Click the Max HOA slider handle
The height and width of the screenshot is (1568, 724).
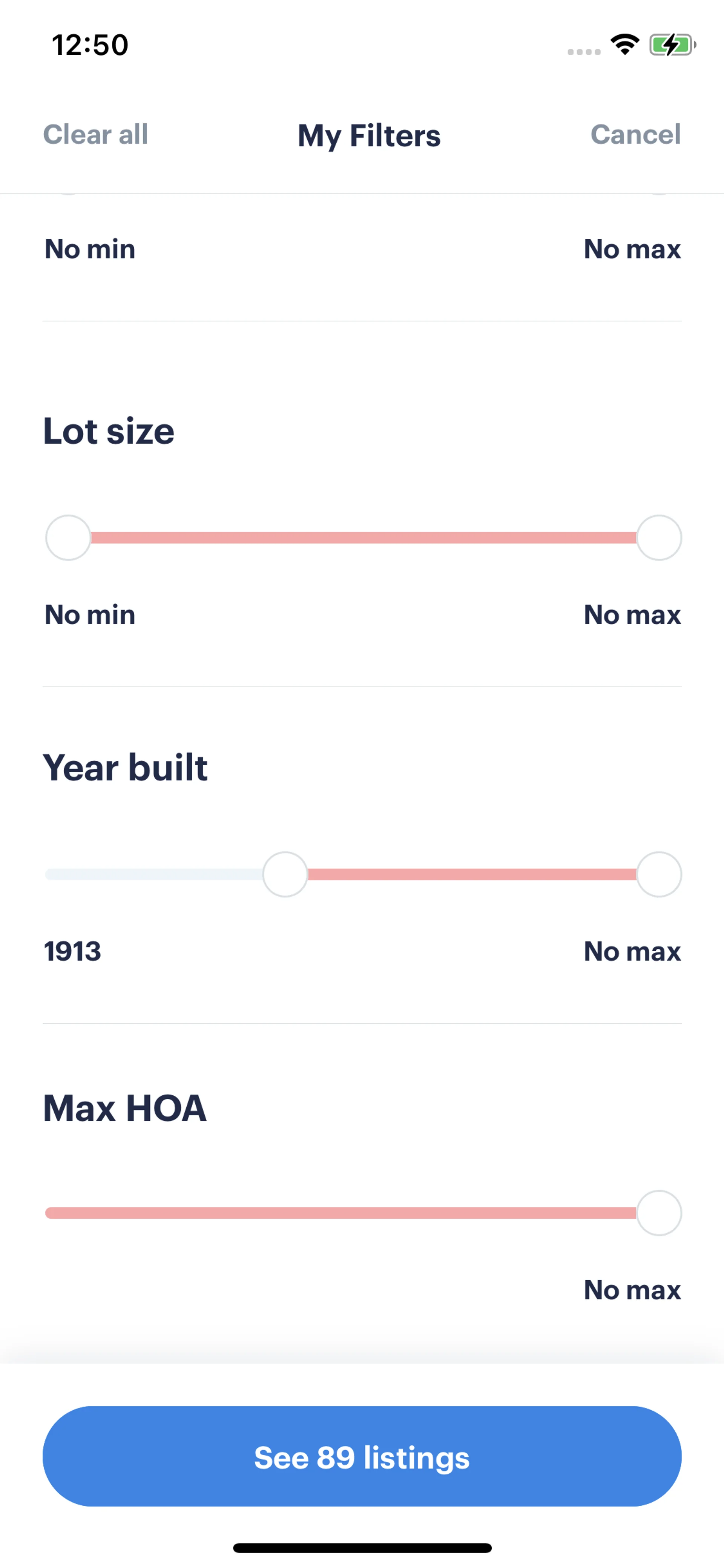point(658,1213)
